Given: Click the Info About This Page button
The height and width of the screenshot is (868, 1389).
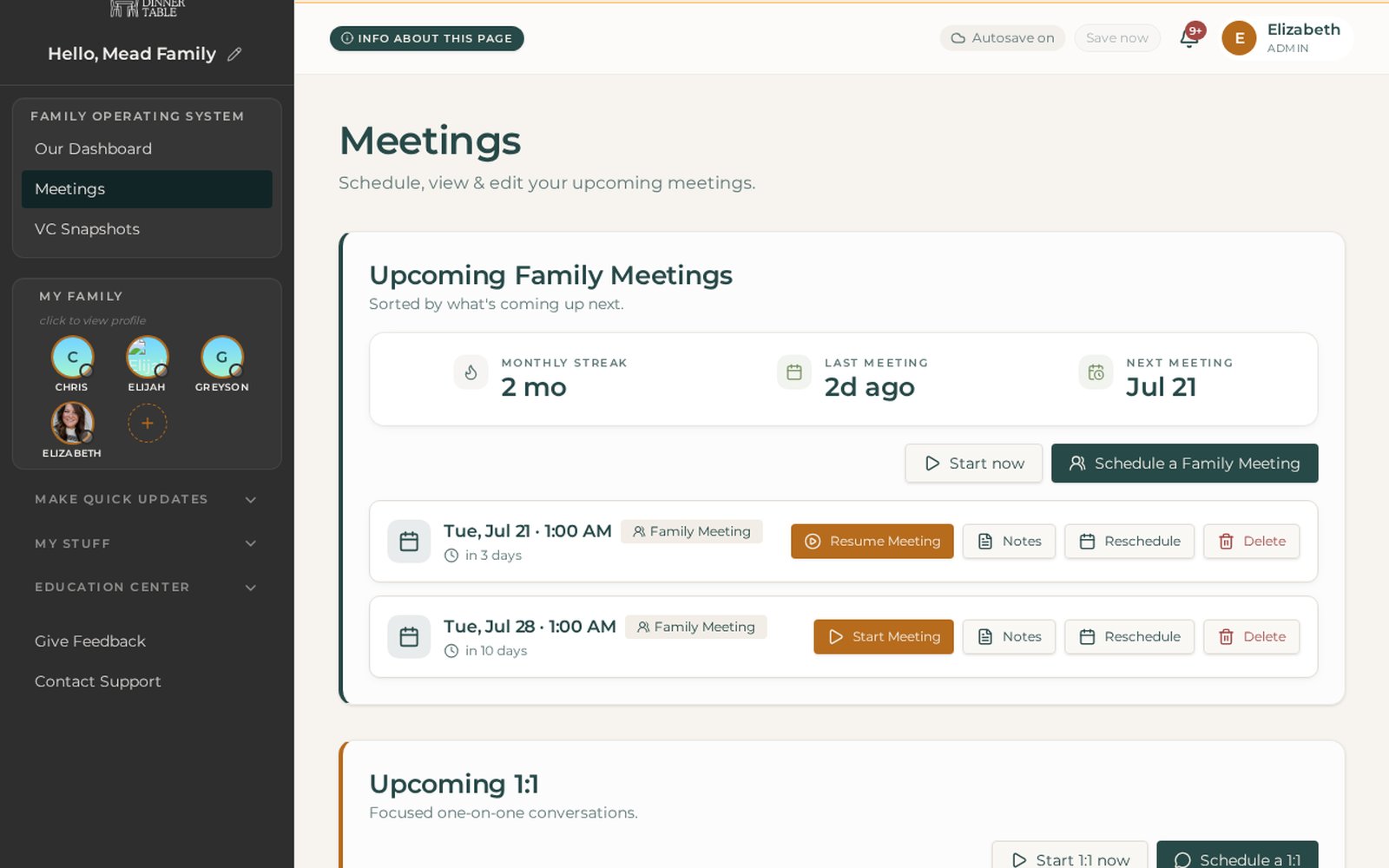Looking at the screenshot, I should (x=427, y=38).
